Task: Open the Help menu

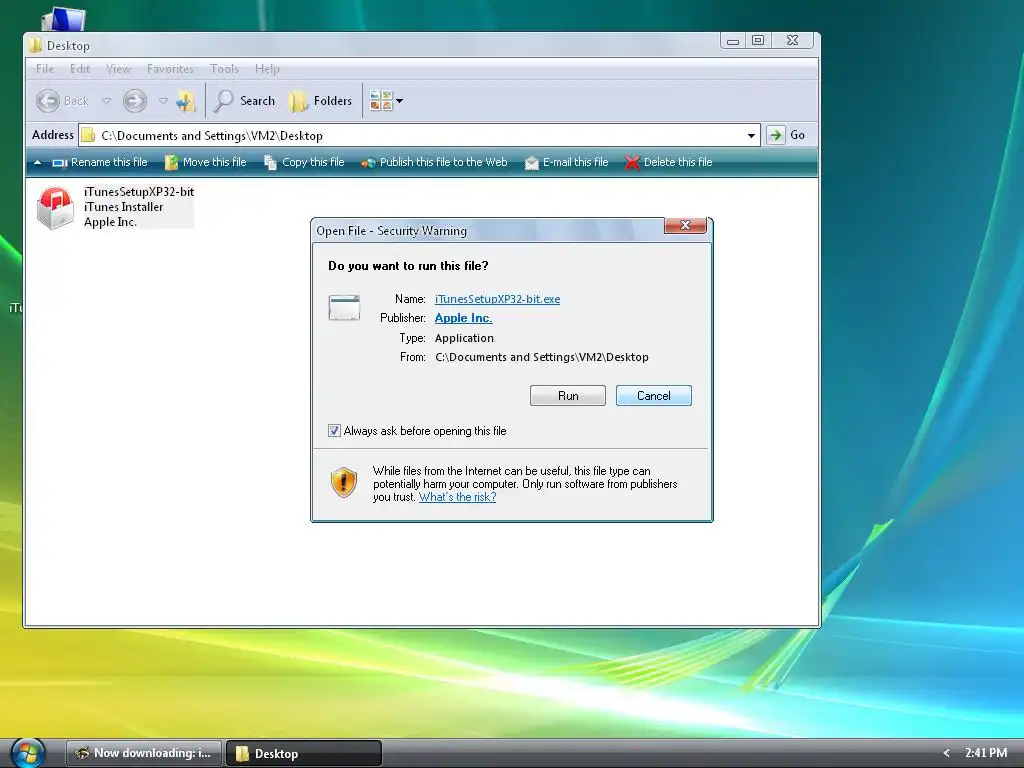Action: (267, 69)
